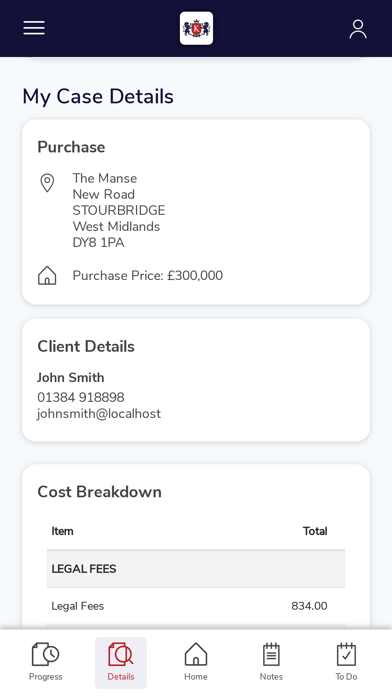This screenshot has width=392, height=696.
Task: Select the STOURBRIDGE address text
Action: 119,210
